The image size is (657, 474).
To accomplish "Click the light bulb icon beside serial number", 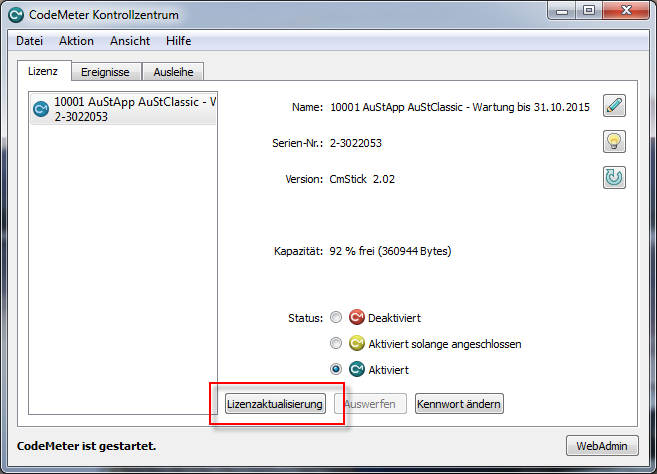I will (x=614, y=142).
